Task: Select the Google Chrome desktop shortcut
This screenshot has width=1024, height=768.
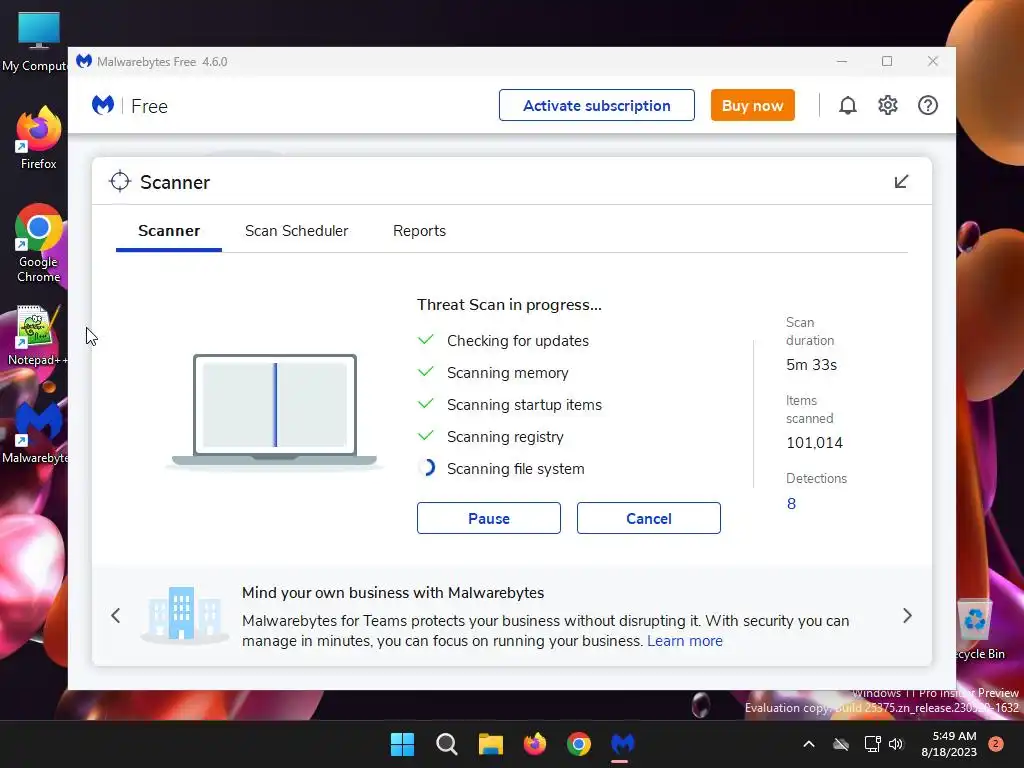Action: 38,244
